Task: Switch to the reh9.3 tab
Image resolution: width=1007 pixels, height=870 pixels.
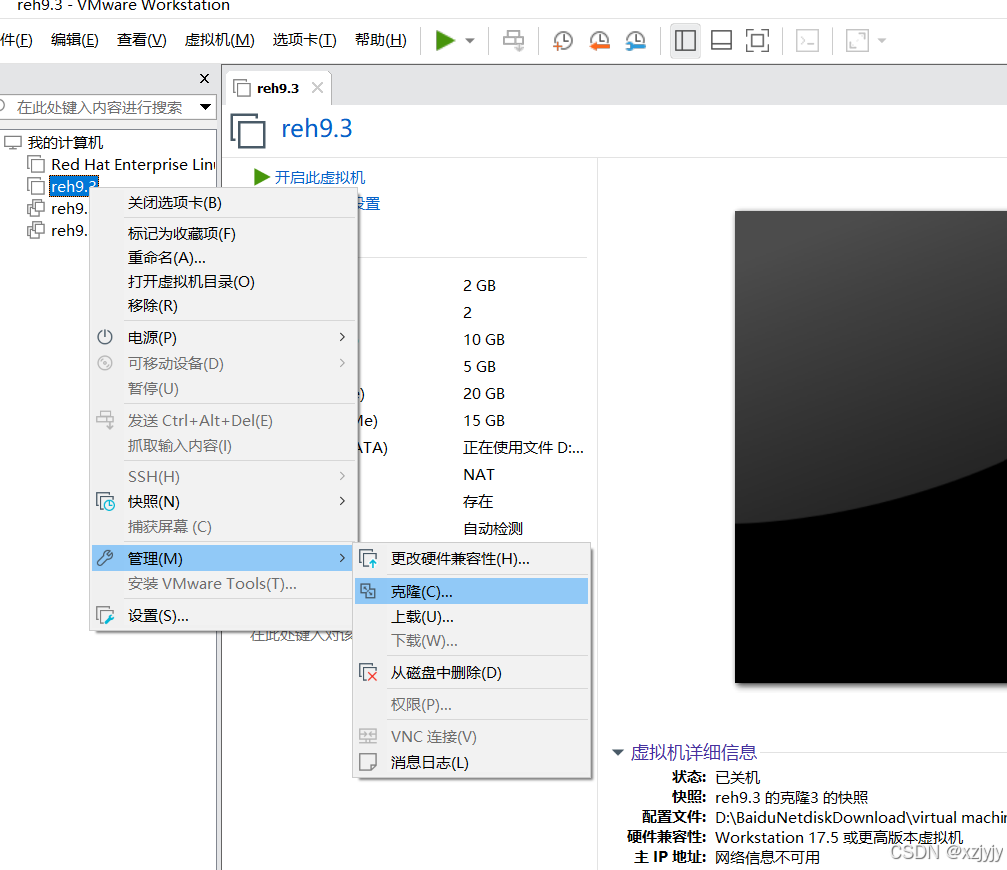Action: click(277, 89)
